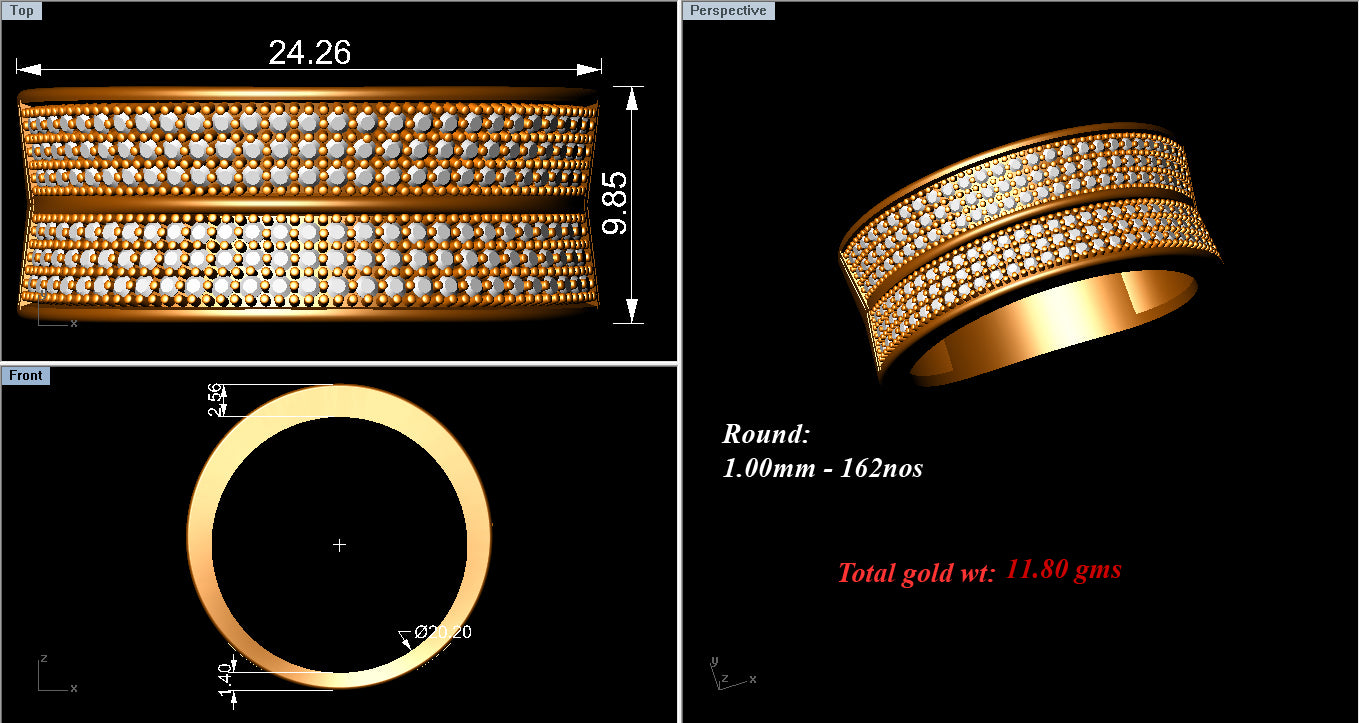1360x723 pixels.
Task: Click the Front viewport title tab
Action: coord(26,375)
